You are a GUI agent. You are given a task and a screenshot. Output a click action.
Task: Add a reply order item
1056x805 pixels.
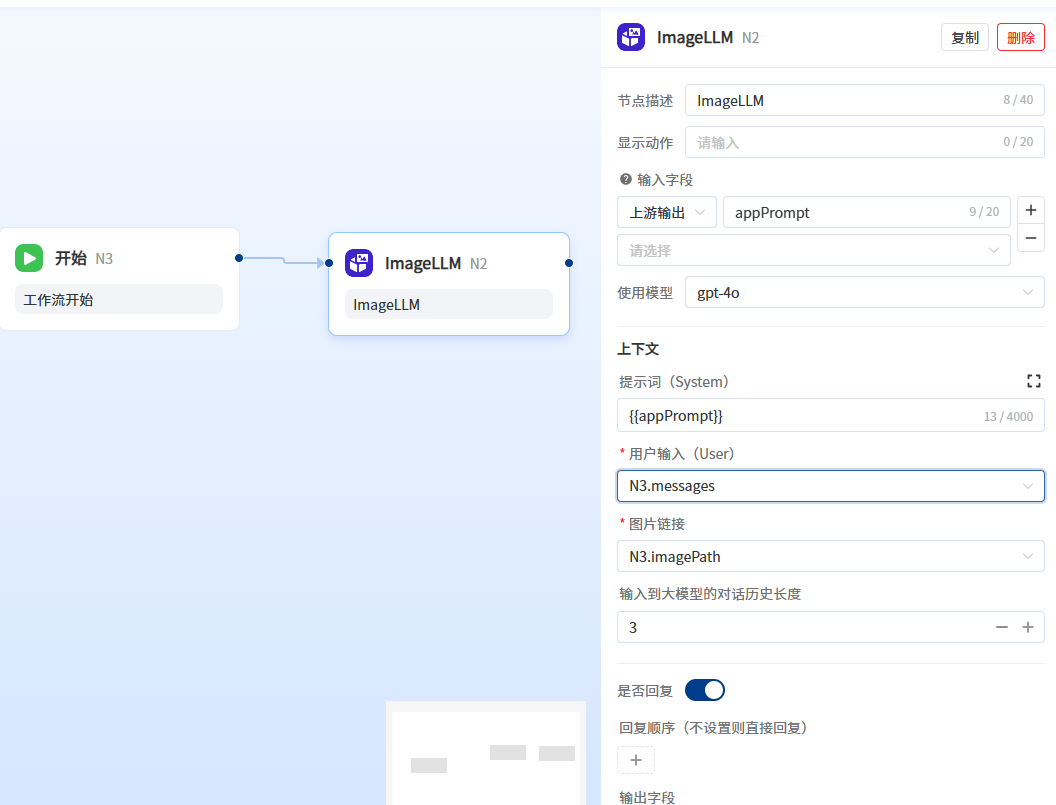[636, 760]
